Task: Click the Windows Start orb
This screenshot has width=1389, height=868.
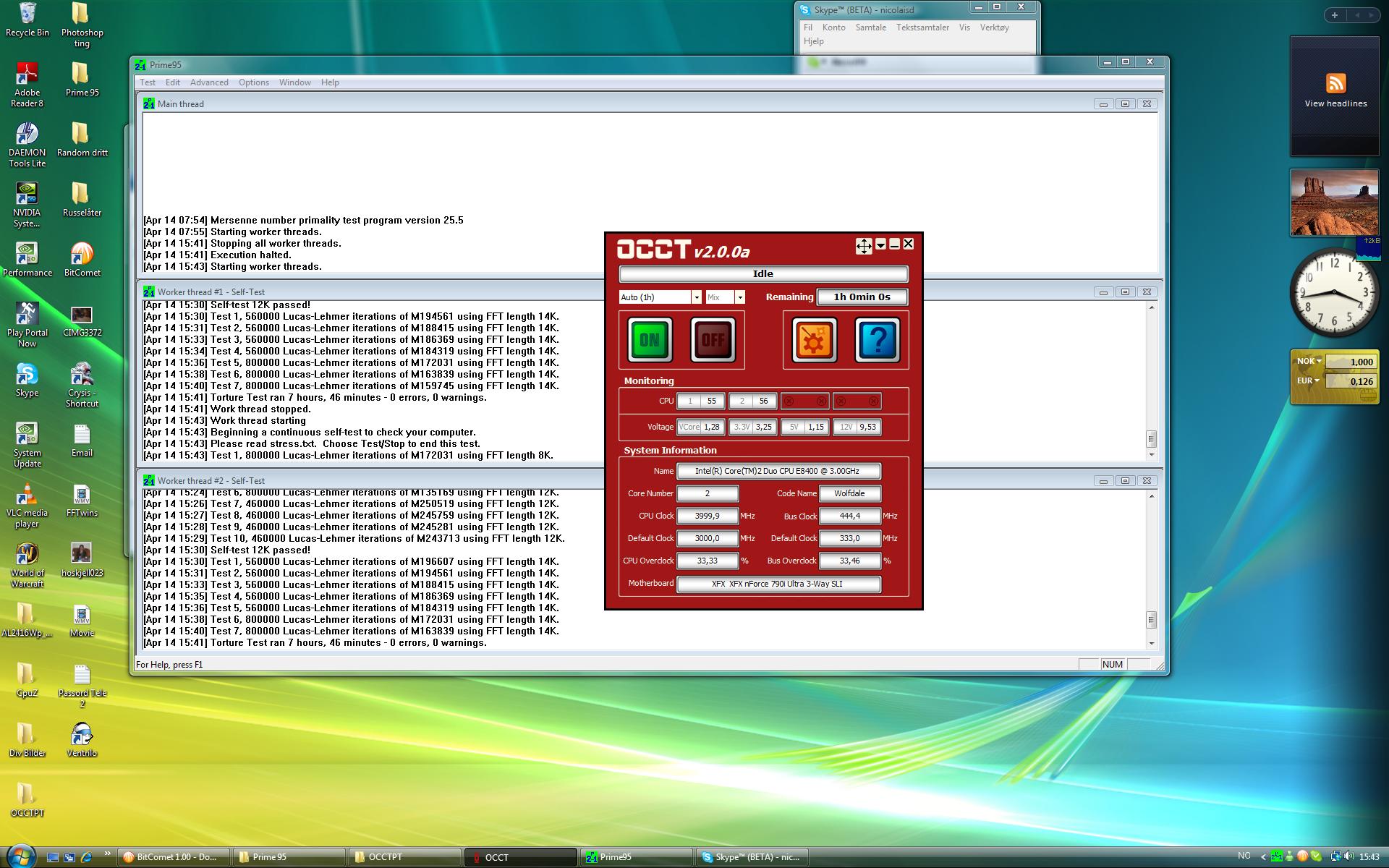Action: 20,856
